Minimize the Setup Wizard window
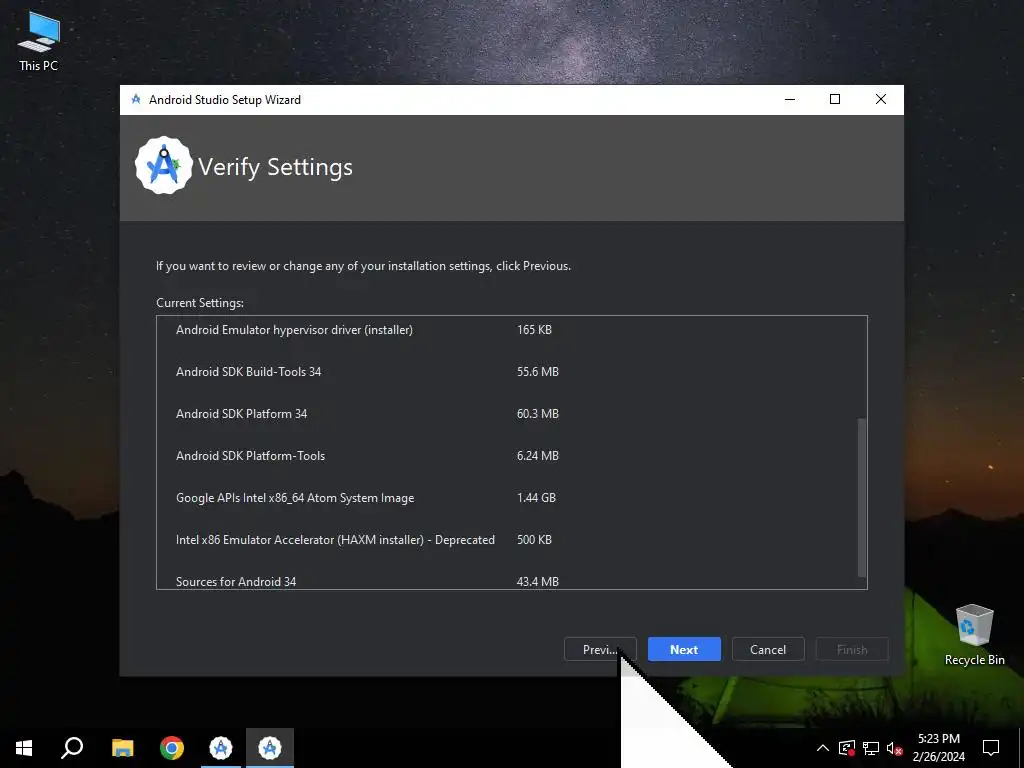The height and width of the screenshot is (768, 1024). coord(790,99)
